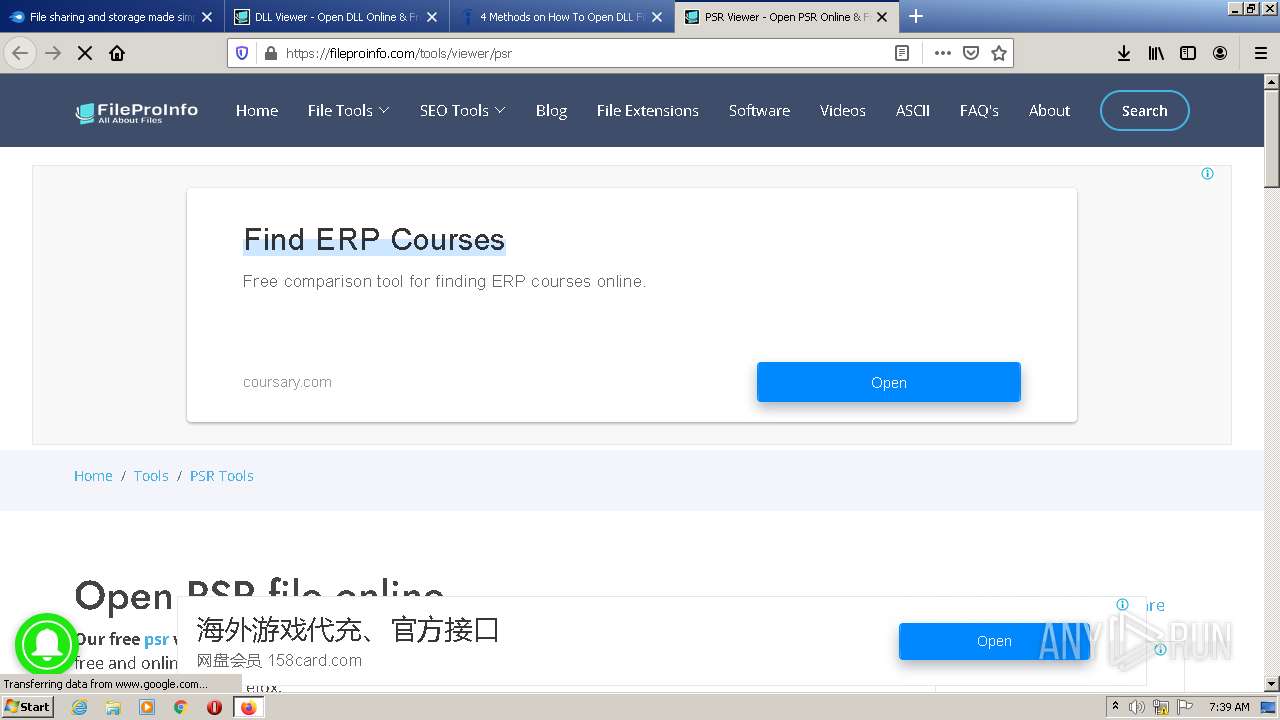Open About menu item
The width and height of the screenshot is (1280, 720).
tap(1049, 111)
